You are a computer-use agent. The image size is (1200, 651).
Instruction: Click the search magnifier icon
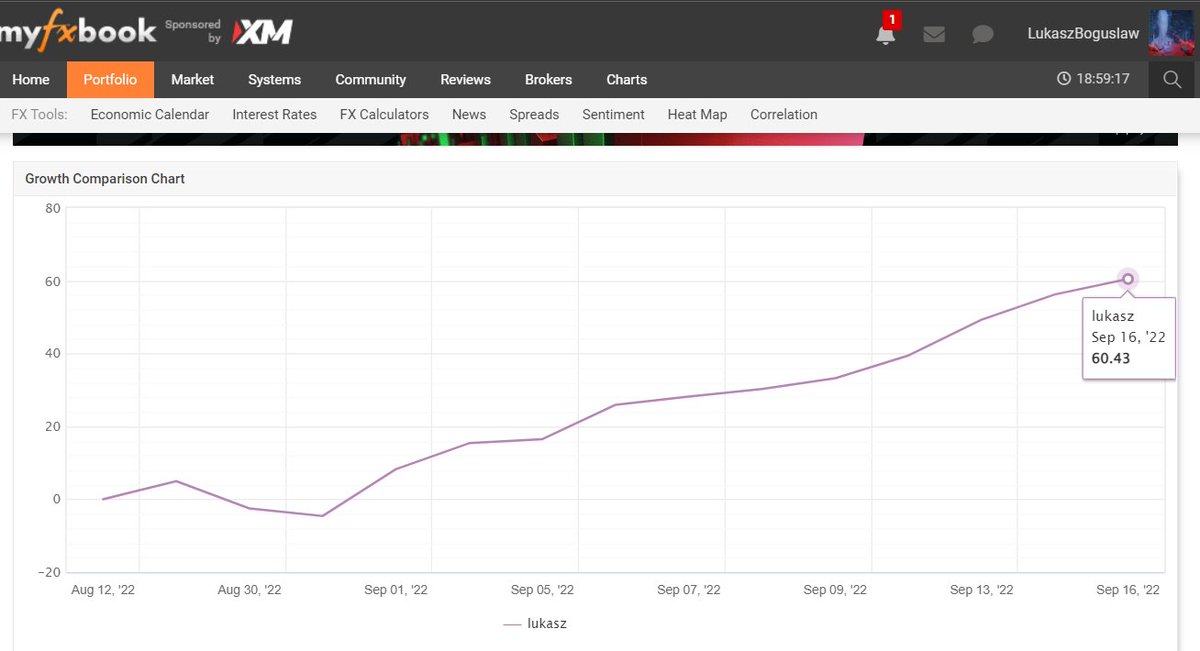click(x=1172, y=79)
